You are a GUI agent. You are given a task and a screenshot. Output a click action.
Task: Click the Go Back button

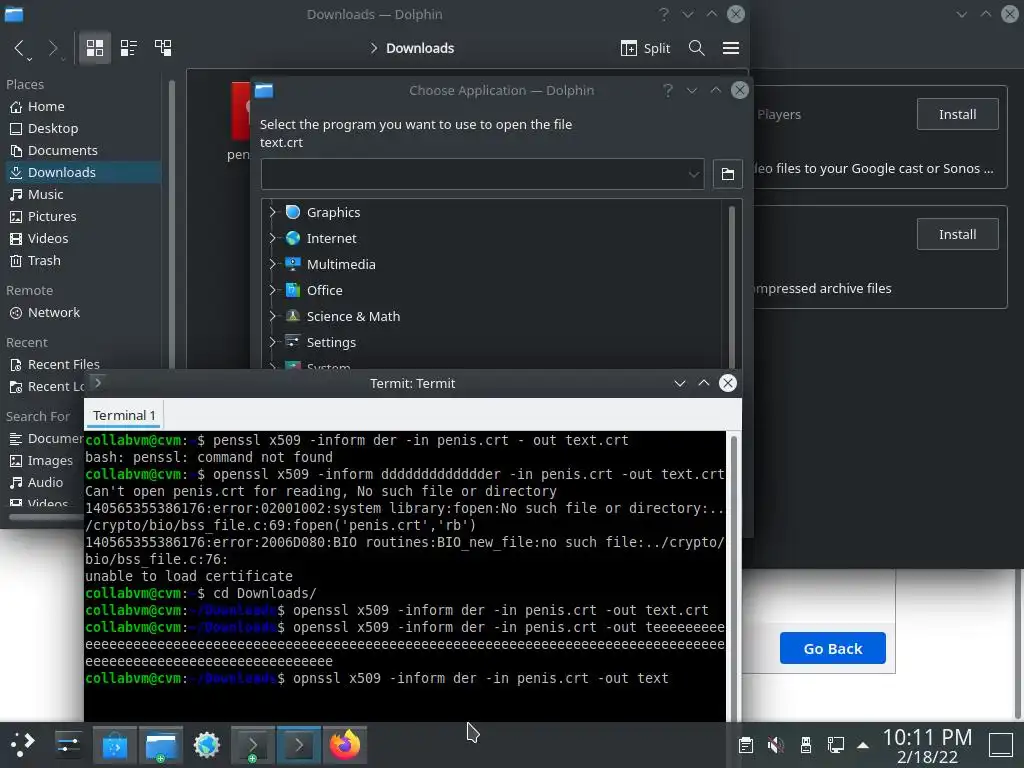click(833, 648)
